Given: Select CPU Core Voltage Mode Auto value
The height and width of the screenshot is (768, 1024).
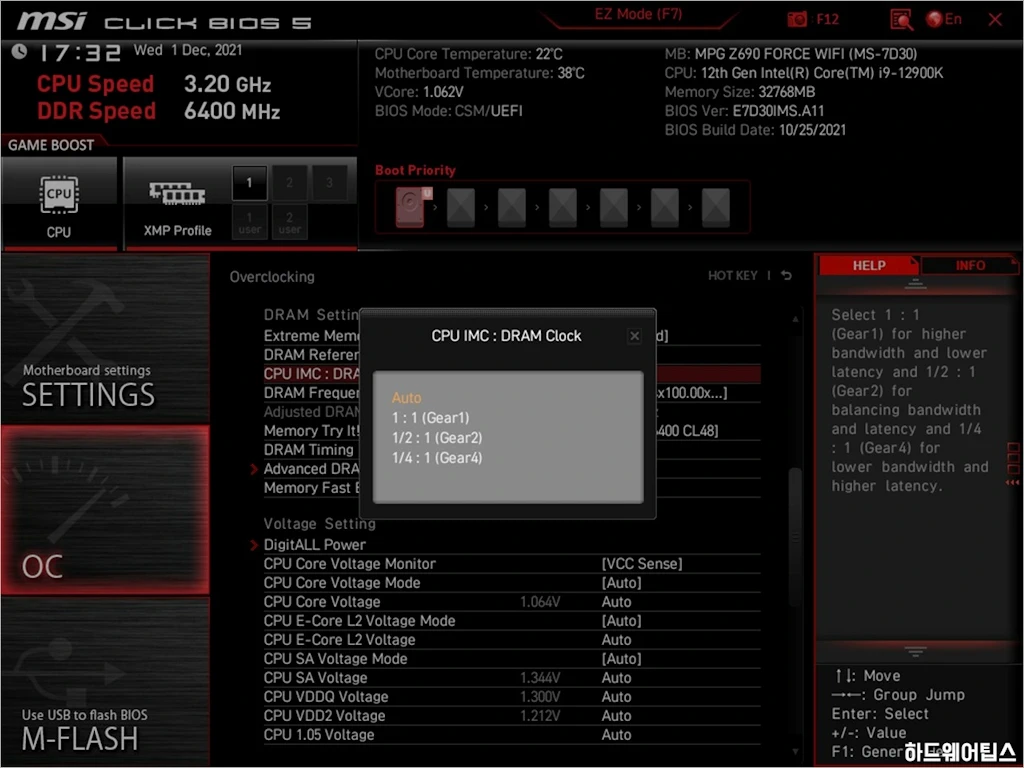Looking at the screenshot, I should tap(621, 583).
